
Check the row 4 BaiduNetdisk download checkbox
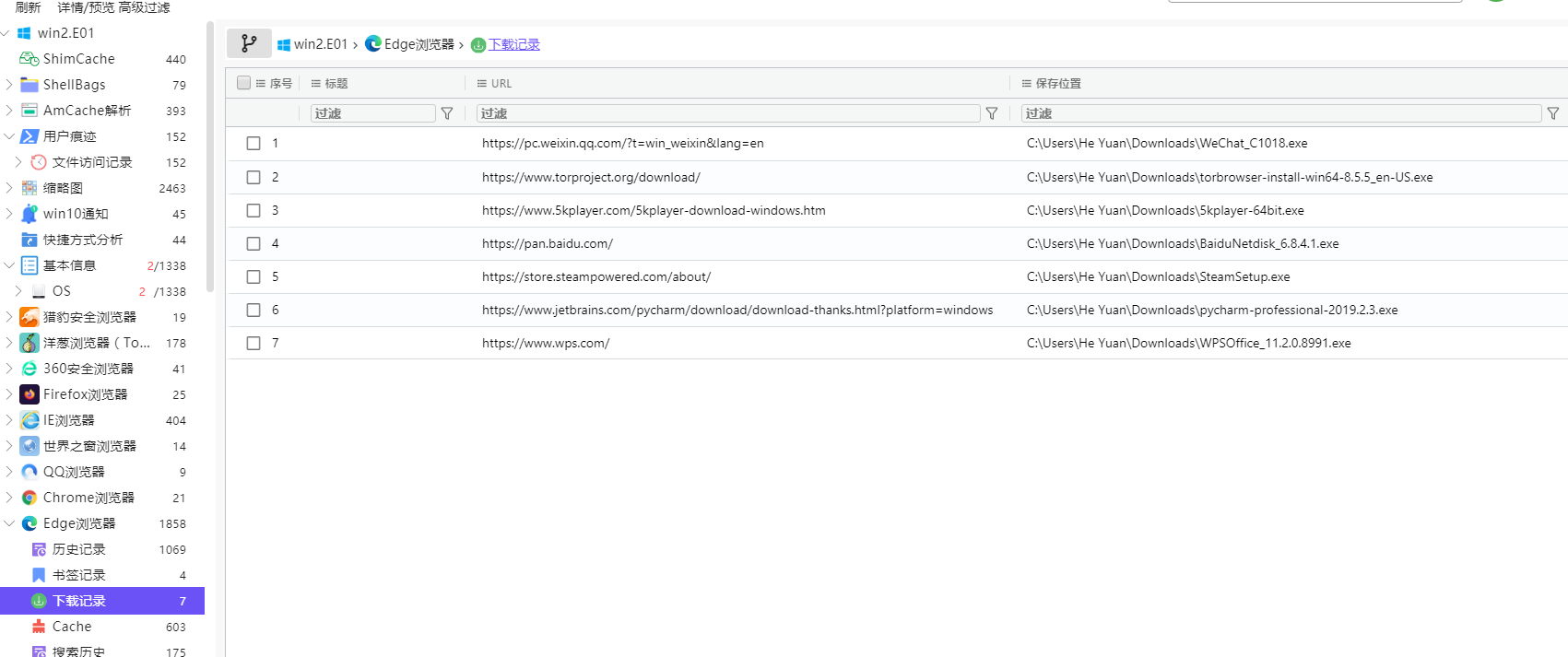click(x=253, y=243)
